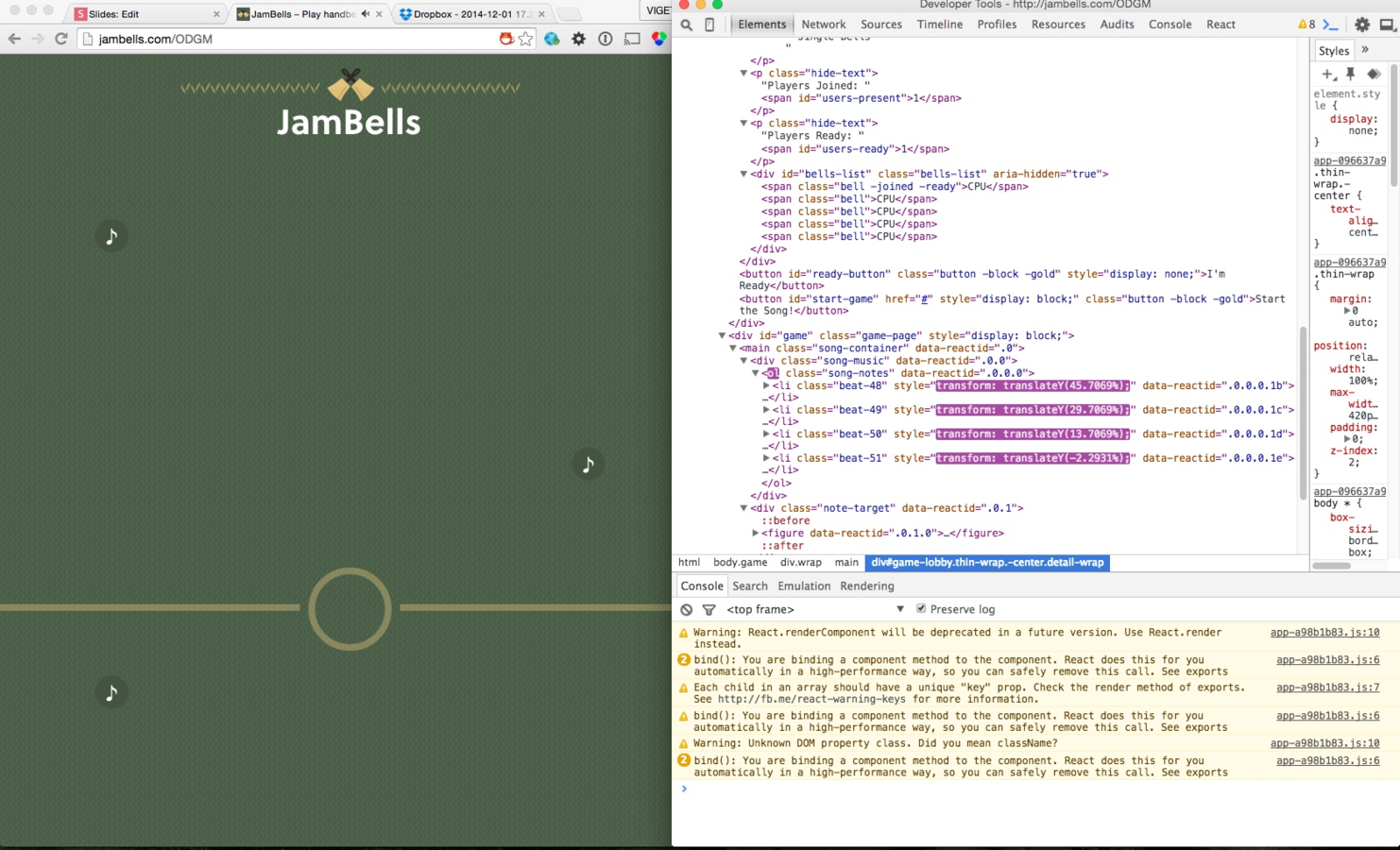Reload the JamBells page
Screen dimensions: 1400x850
click(x=61, y=39)
